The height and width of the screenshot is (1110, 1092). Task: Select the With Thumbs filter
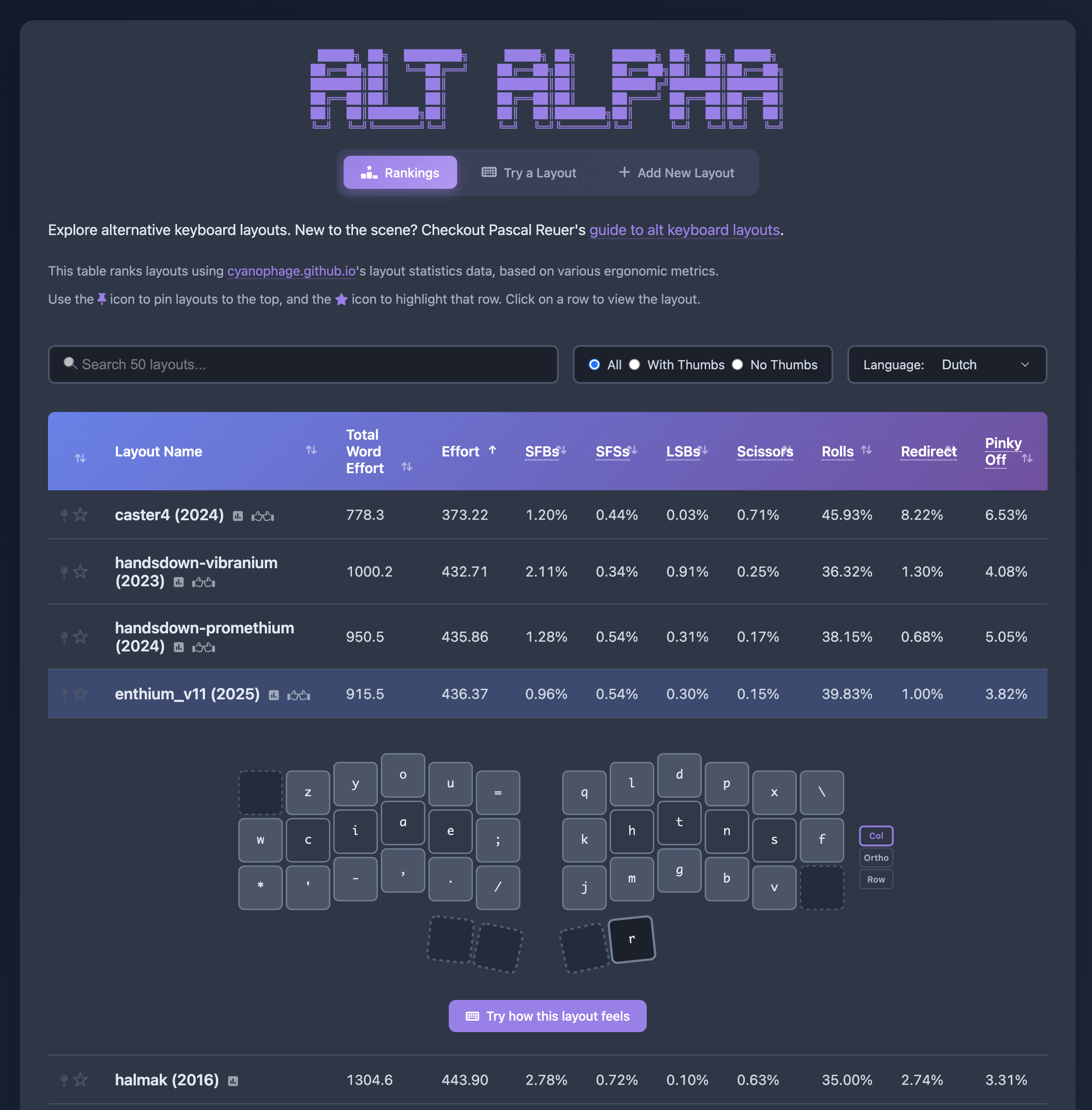click(x=635, y=365)
